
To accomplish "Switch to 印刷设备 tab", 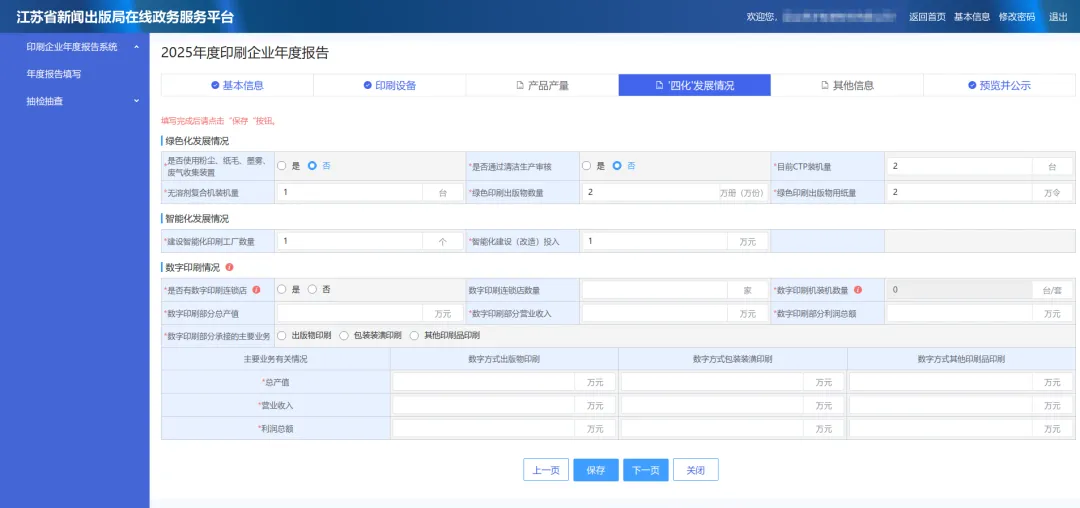I will [x=390, y=85].
